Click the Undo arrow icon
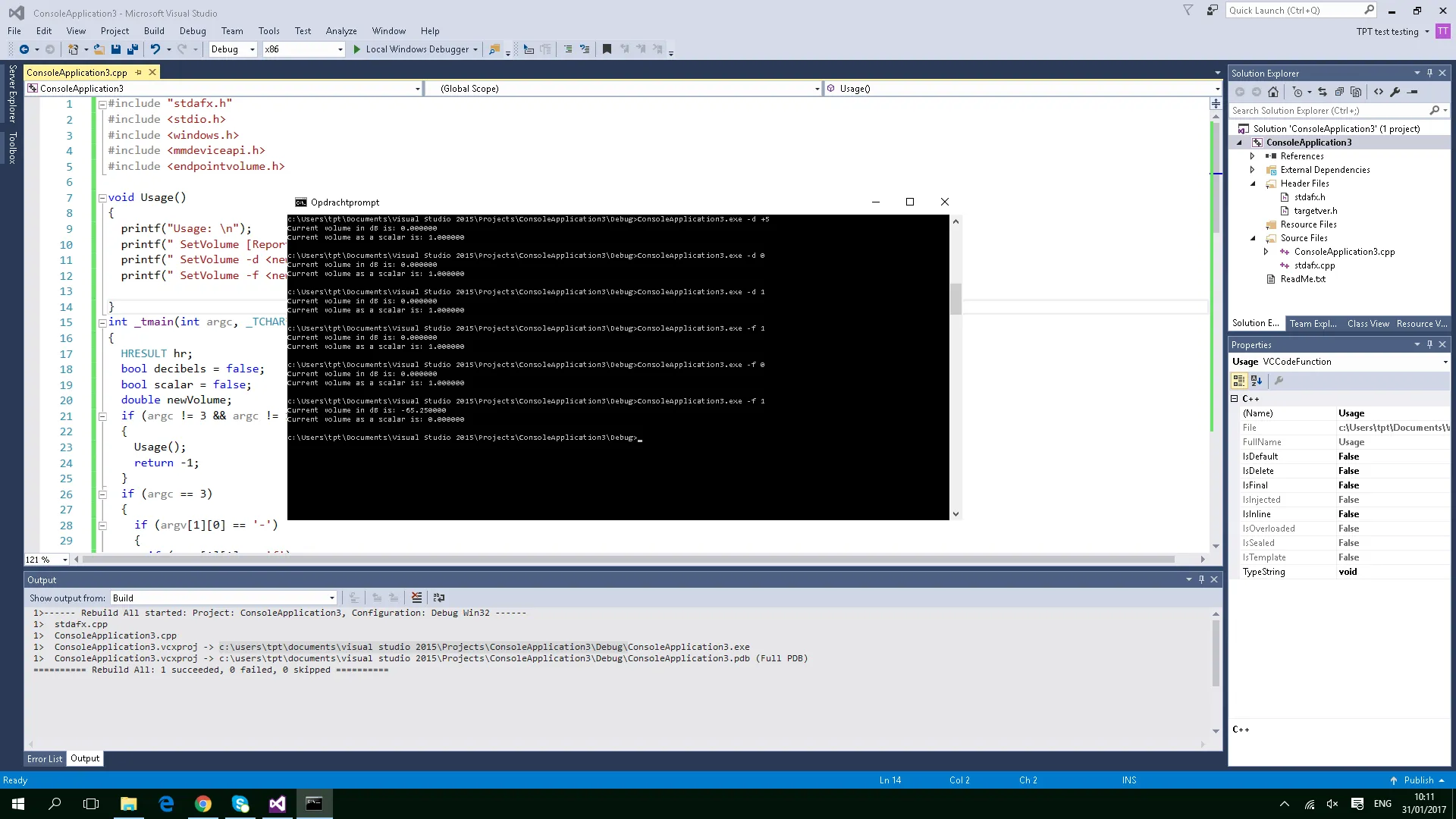Image resolution: width=1456 pixels, height=819 pixels. [x=155, y=49]
